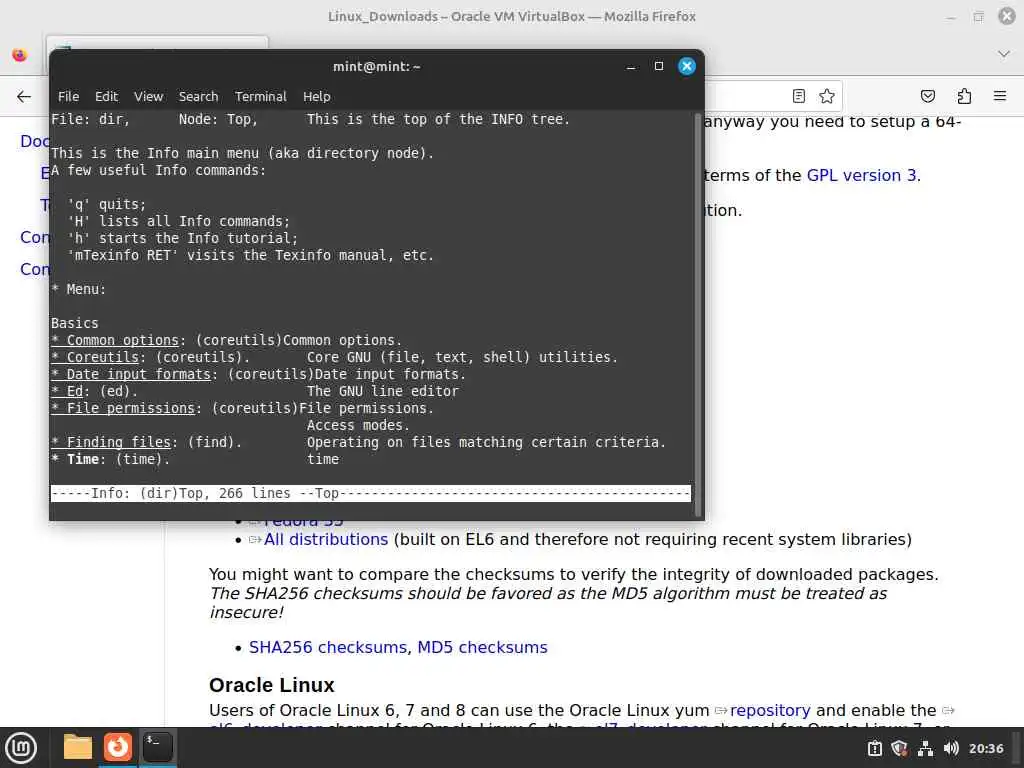Viewport: 1024px width, 768px height.
Task: Open the SHA256 checksums link
Action: coord(328,647)
